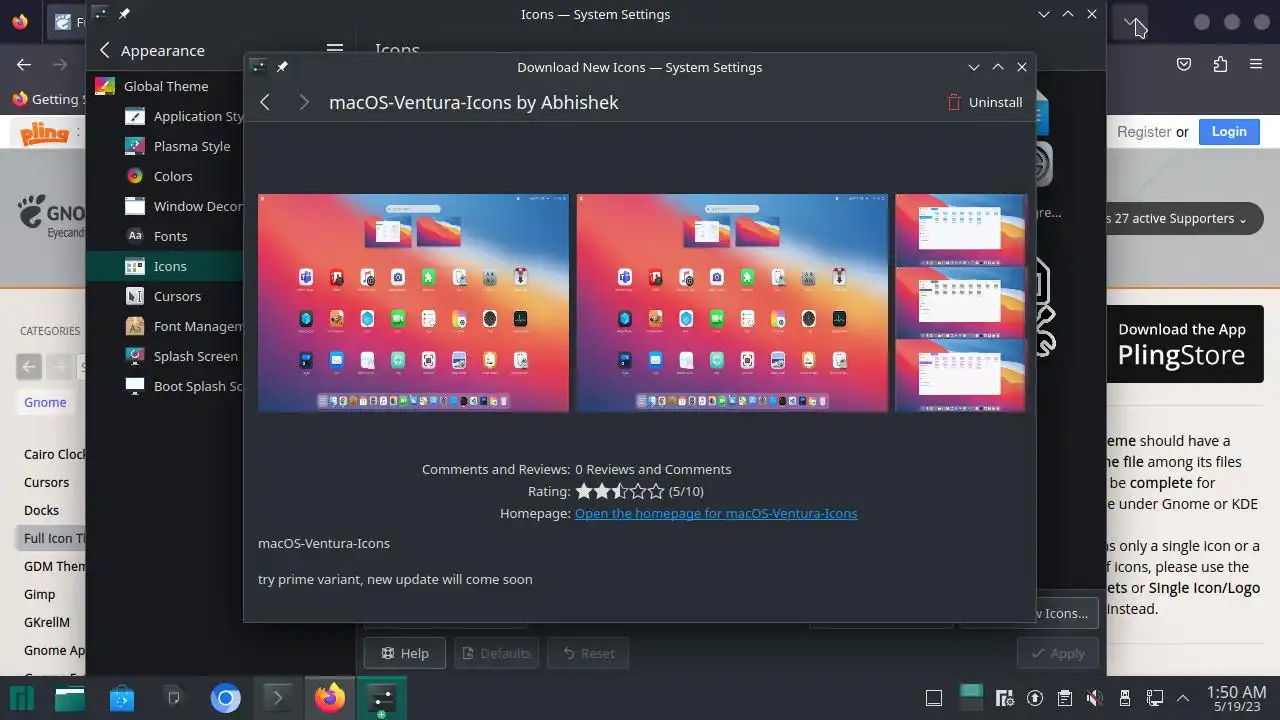Screen dimensions: 1280x720
Task: Click Download the App PlingStore banner
Action: (1184, 344)
